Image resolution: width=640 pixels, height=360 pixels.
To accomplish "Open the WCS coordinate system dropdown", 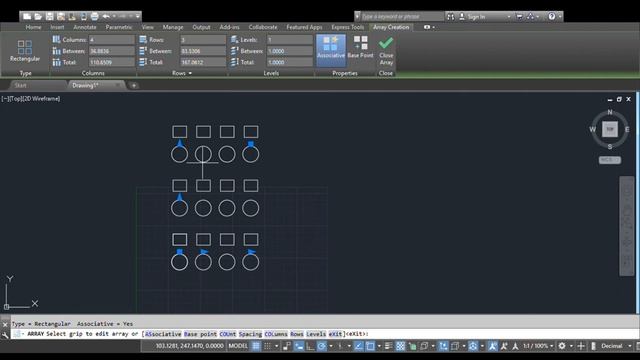I will pyautogui.click(x=610, y=160).
